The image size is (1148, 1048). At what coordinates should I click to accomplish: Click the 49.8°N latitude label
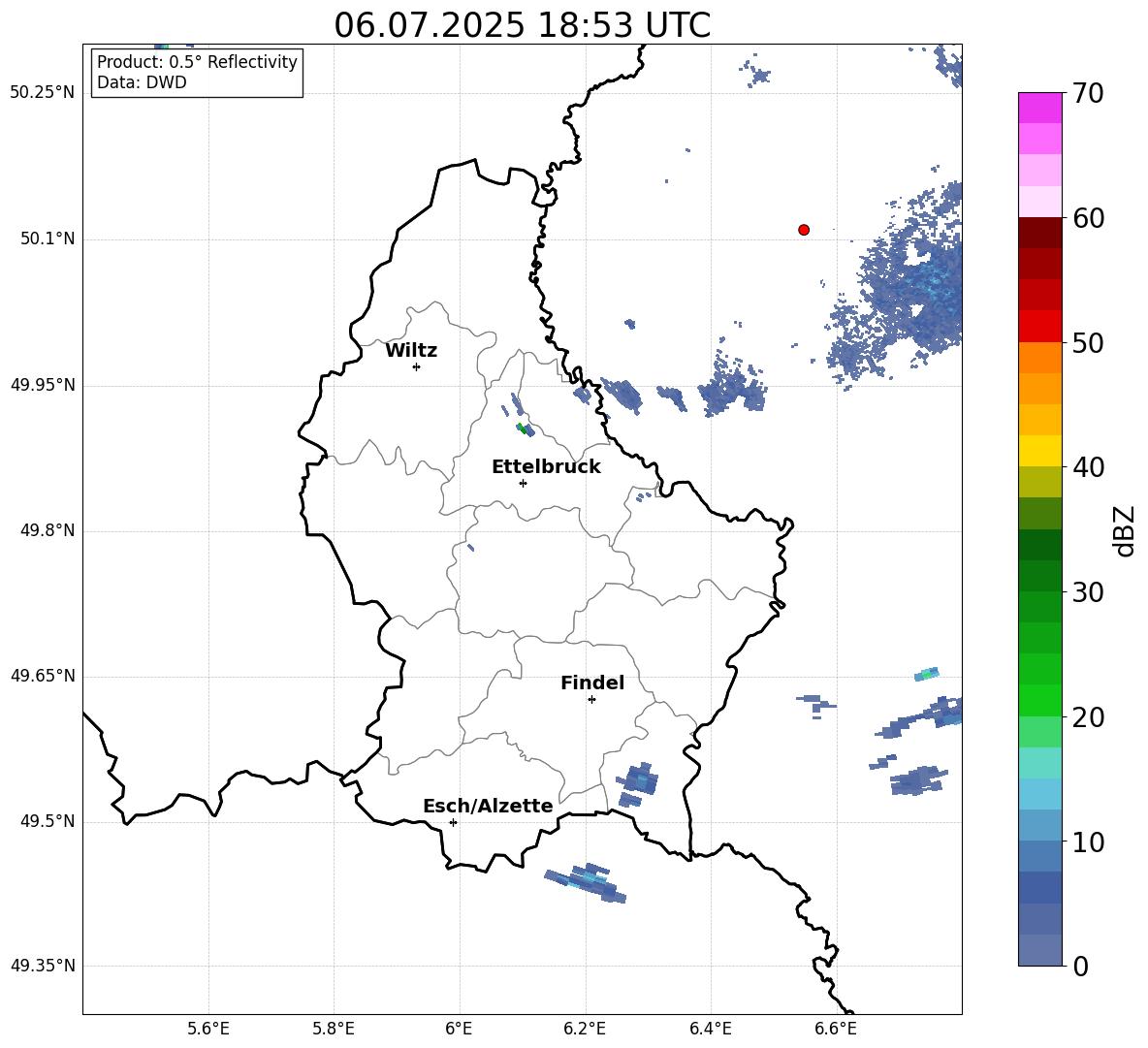point(48,530)
